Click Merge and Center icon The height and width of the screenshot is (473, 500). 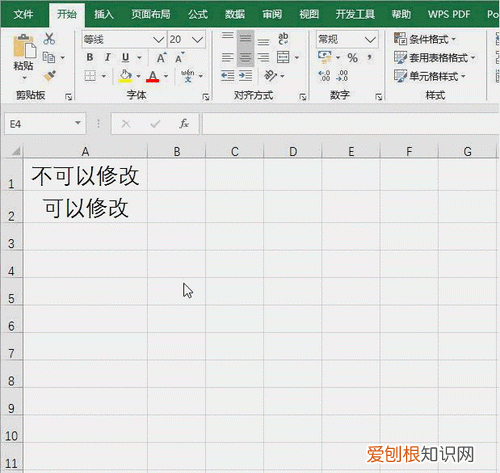[x=283, y=57]
